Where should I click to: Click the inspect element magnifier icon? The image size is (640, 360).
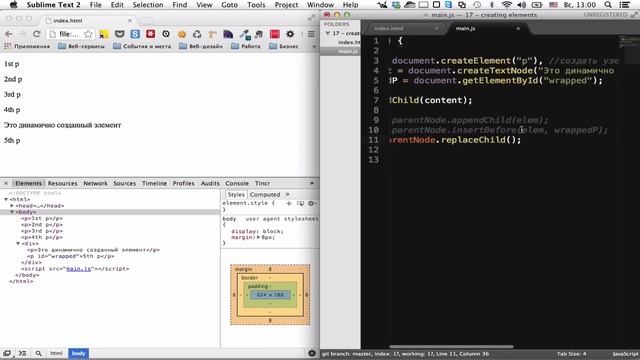tap(38, 353)
